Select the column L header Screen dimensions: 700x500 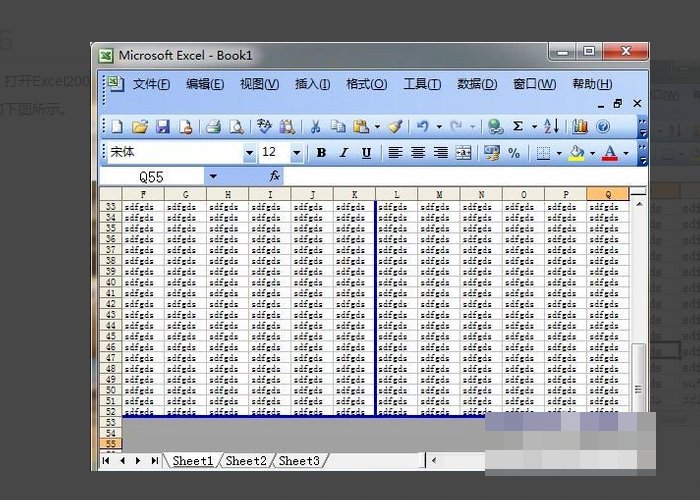pos(396,194)
